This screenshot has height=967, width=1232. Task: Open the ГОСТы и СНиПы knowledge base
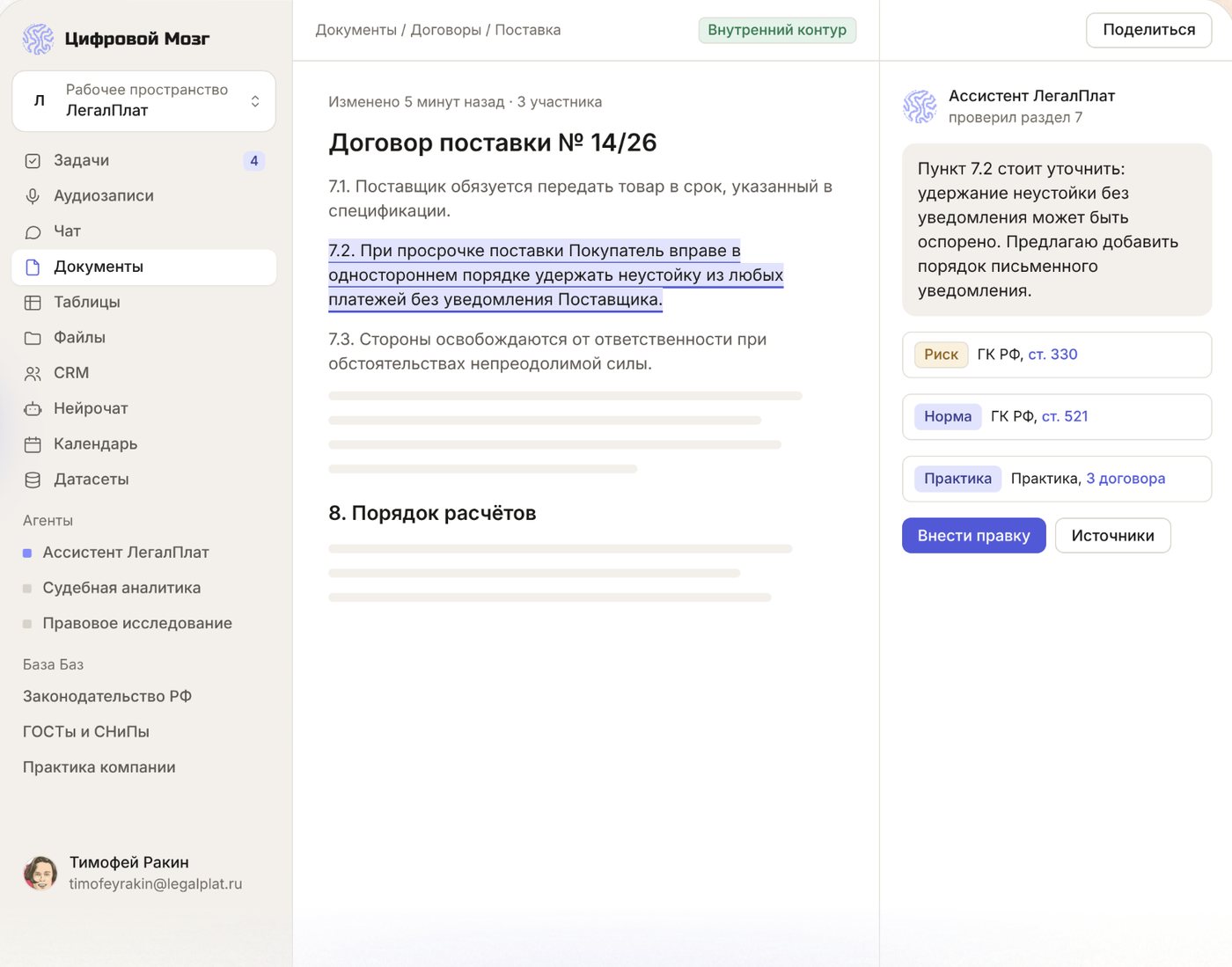click(x=86, y=731)
